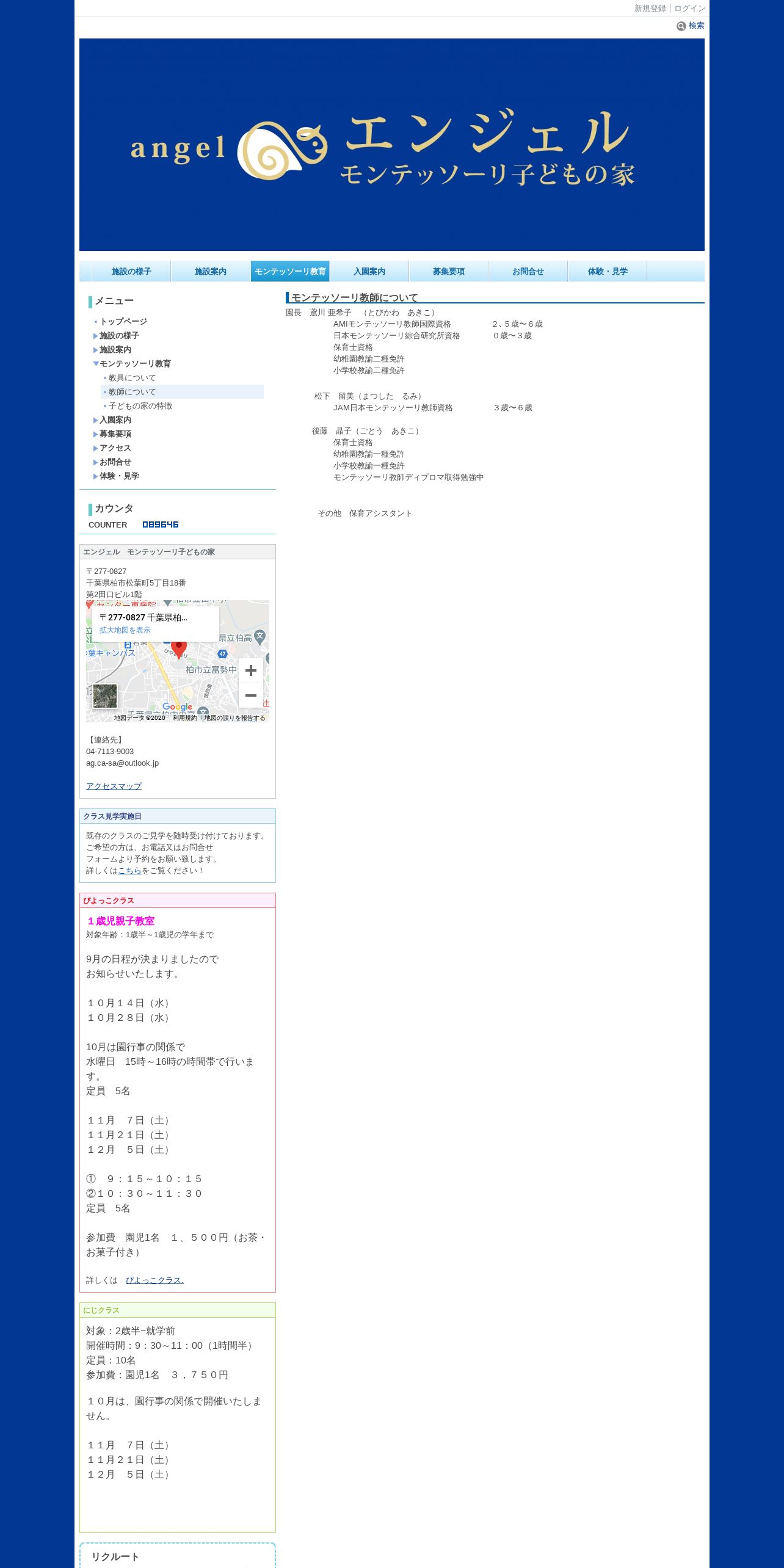Viewport: 784px width, 1568px height.
Task: Expand 体験・見学 arrow in side menu
Action: click(x=95, y=476)
